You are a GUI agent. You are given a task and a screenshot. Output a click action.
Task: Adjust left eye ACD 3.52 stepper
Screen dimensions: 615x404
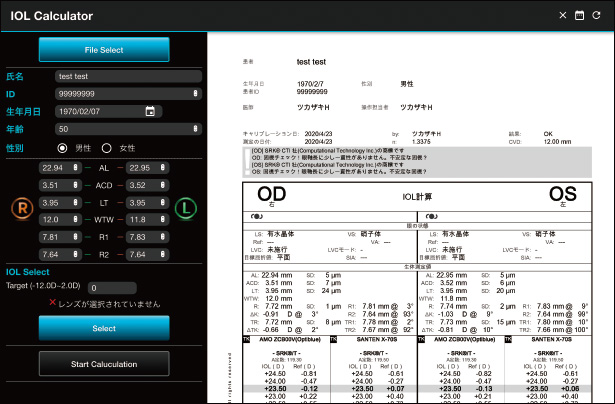162,185
